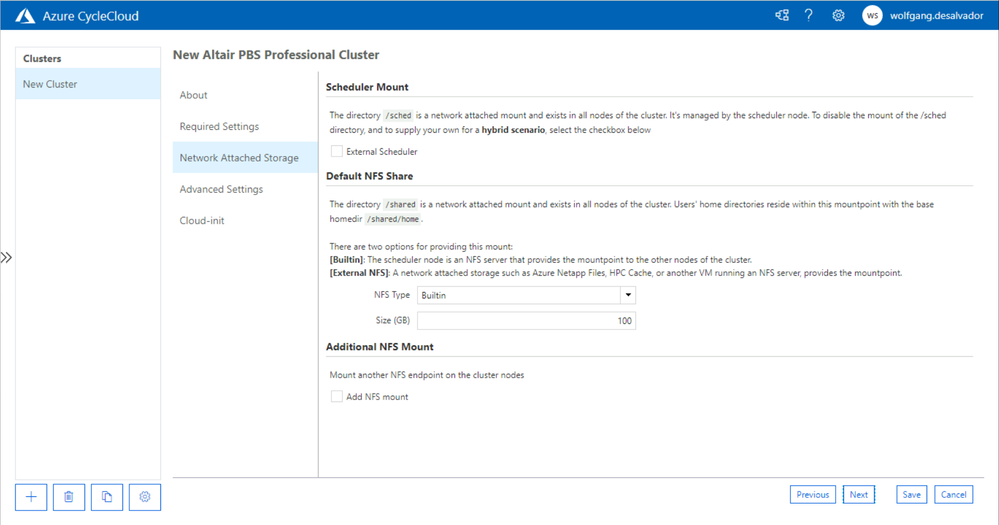
Task: Check the Add NFS mount checkbox
Action: (x=337, y=397)
